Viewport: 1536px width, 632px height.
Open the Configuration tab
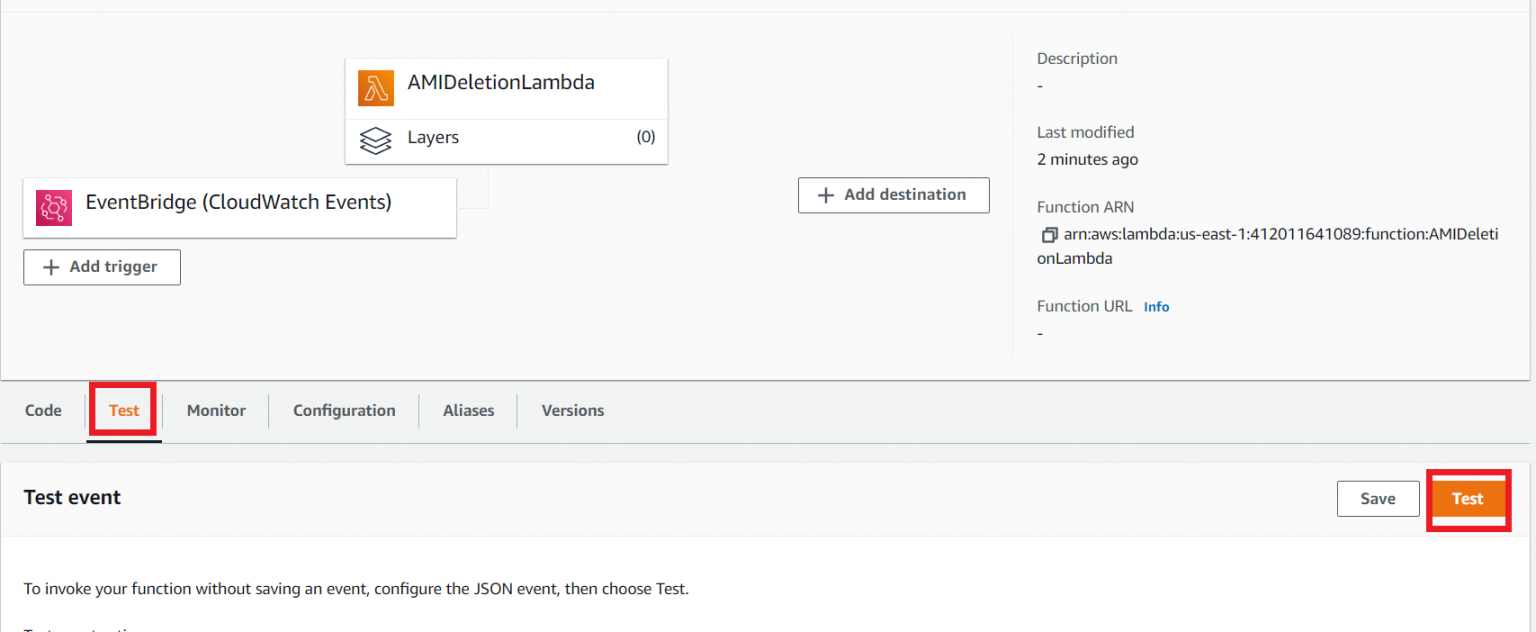click(343, 410)
